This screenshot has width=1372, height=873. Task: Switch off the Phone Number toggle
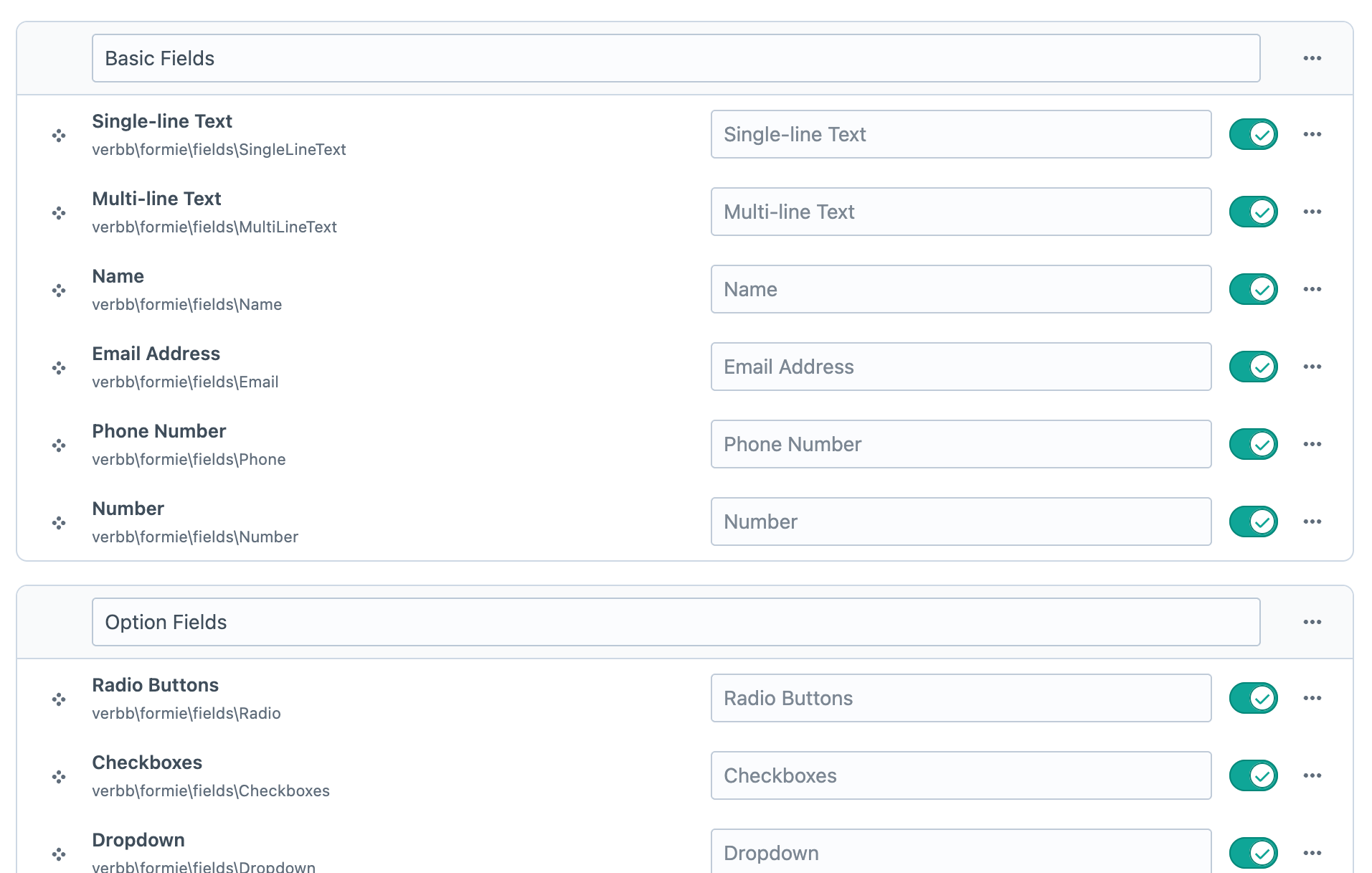1254,444
